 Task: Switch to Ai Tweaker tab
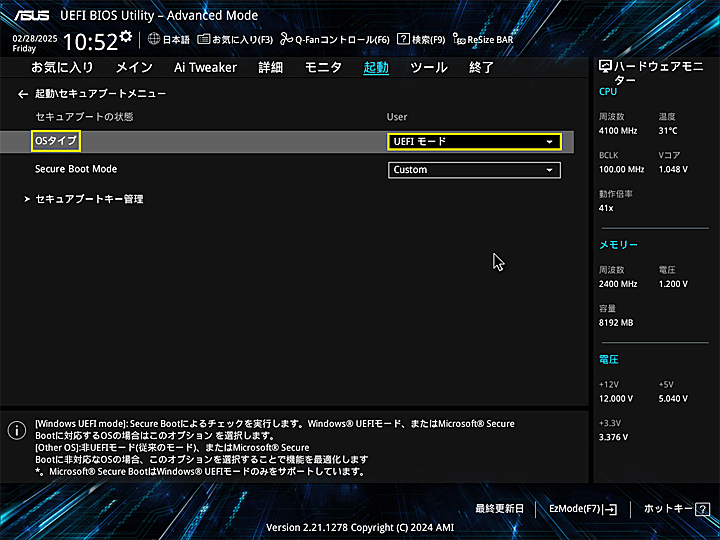[x=205, y=68]
